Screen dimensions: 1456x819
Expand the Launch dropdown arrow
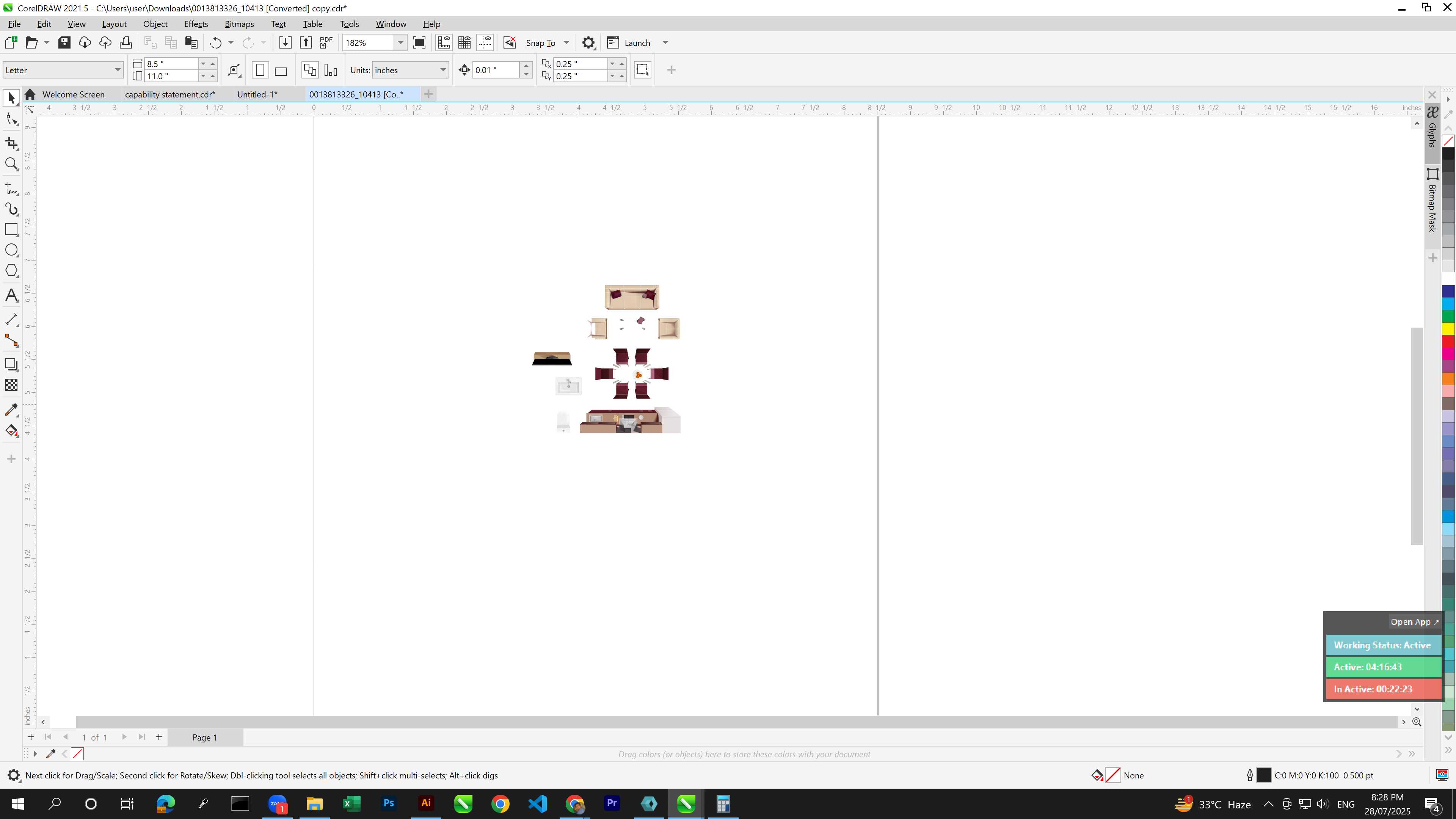665,42
